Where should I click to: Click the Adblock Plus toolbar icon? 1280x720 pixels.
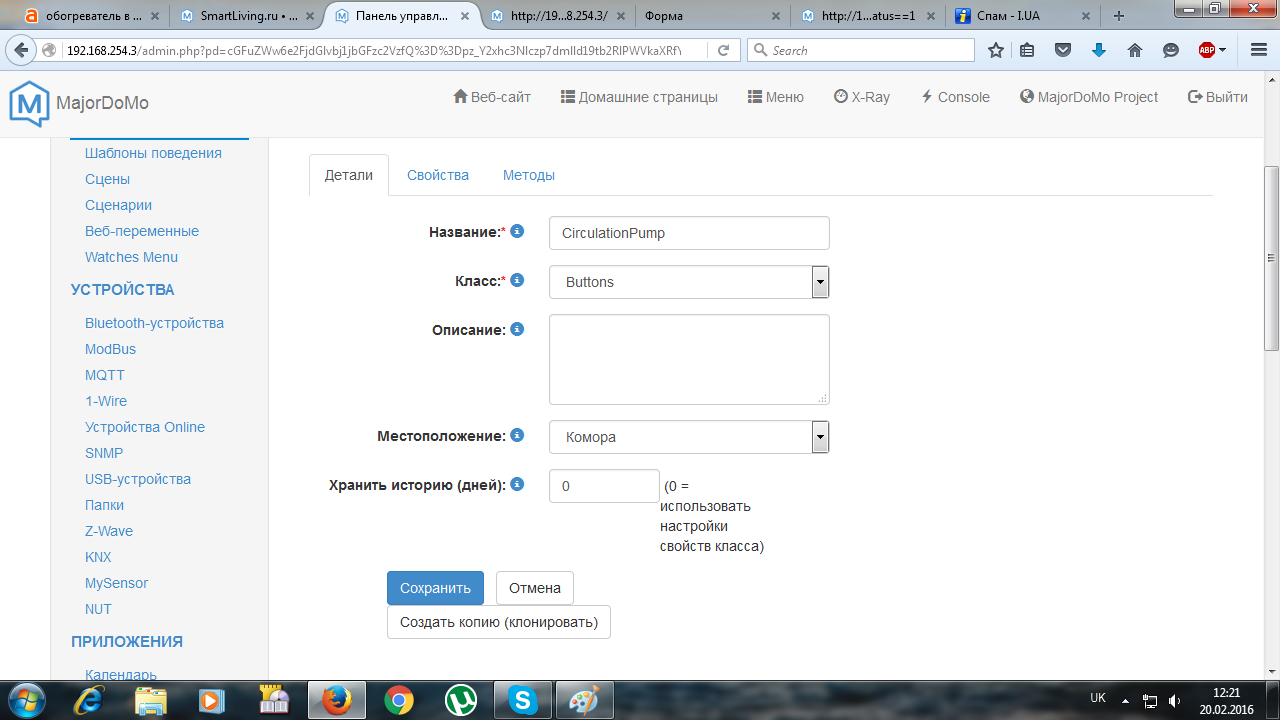(1207, 50)
